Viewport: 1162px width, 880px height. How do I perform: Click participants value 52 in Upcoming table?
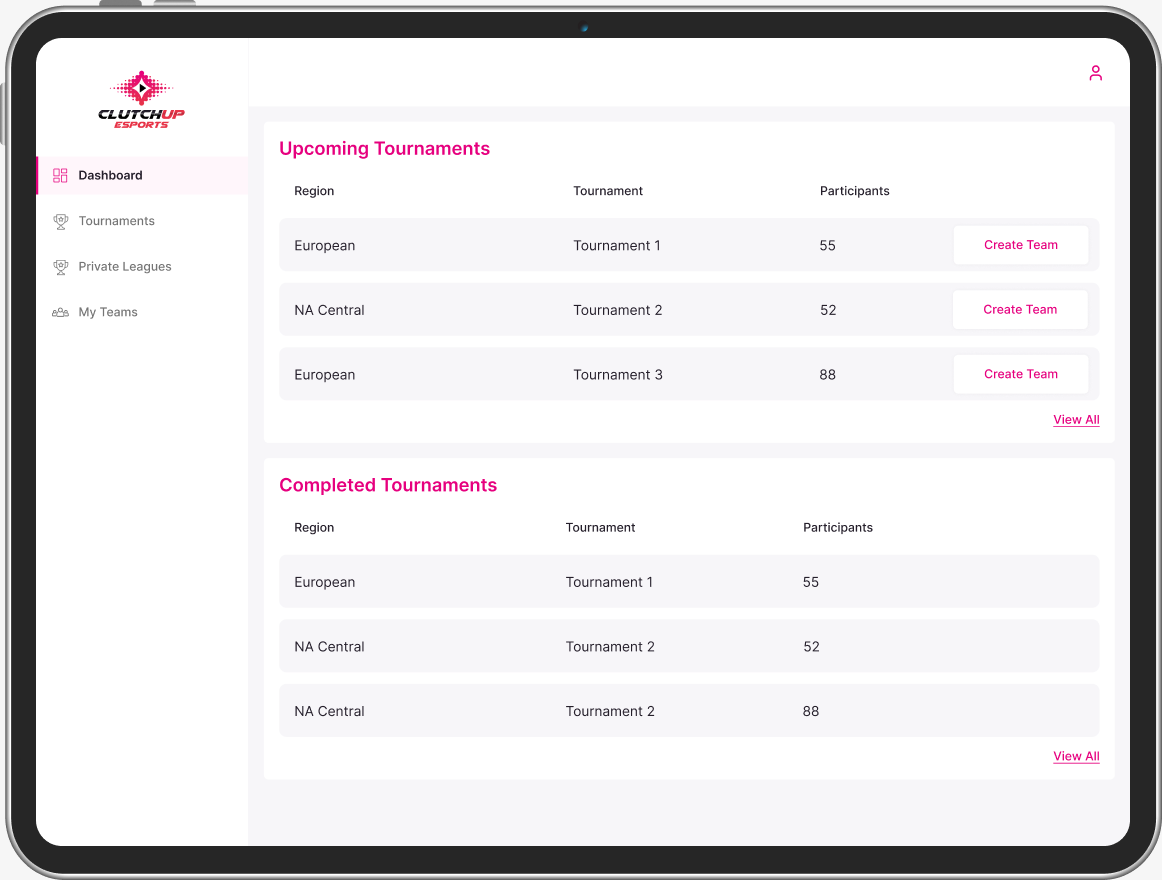[x=828, y=310]
